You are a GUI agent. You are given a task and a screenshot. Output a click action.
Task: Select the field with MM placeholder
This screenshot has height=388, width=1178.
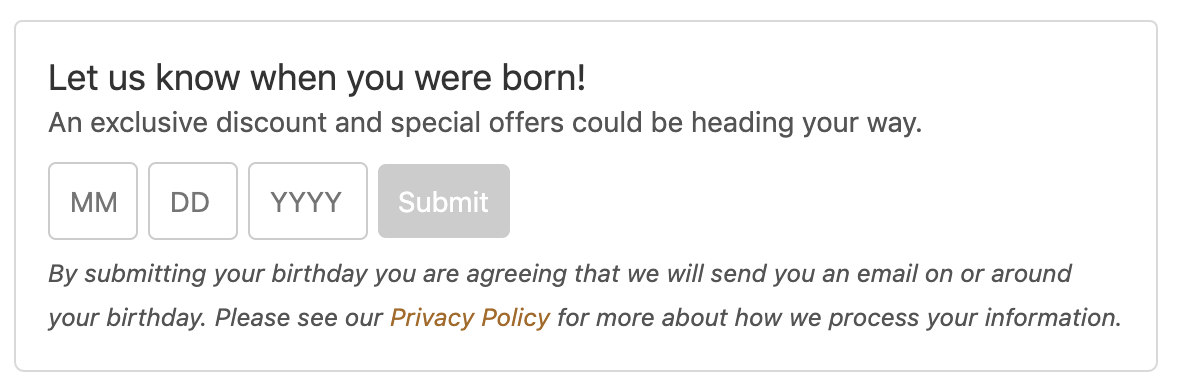click(93, 202)
